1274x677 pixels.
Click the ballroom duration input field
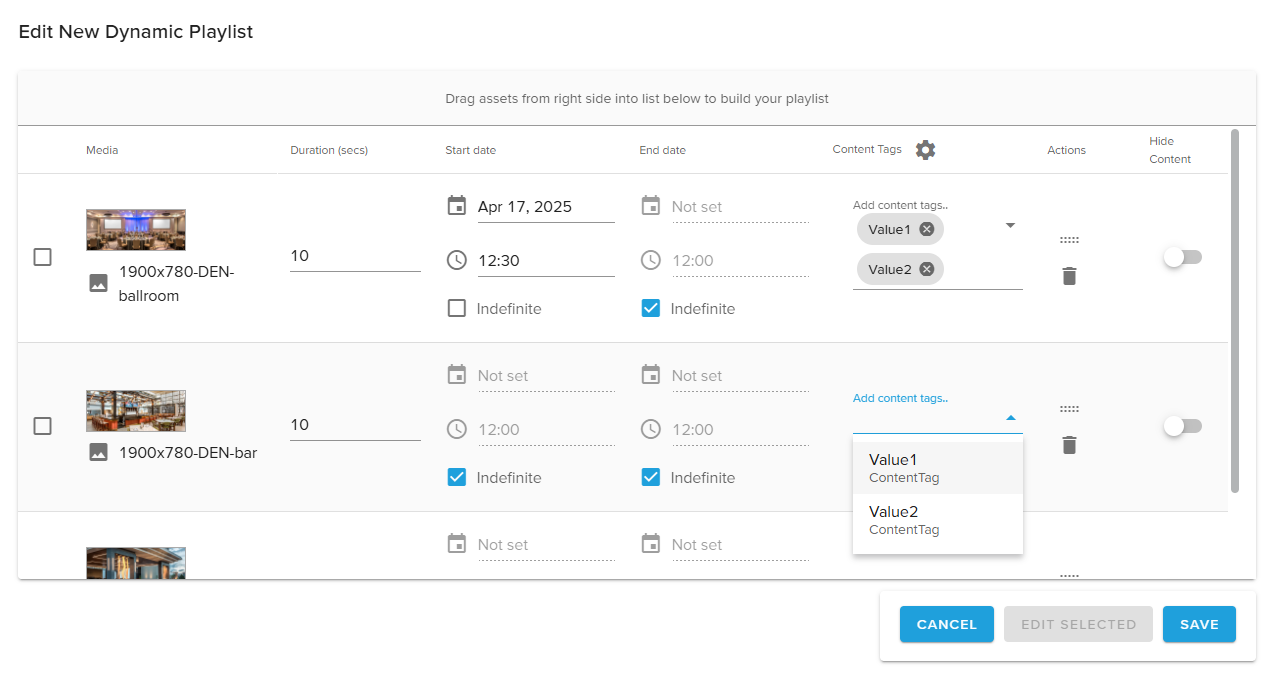coord(354,256)
